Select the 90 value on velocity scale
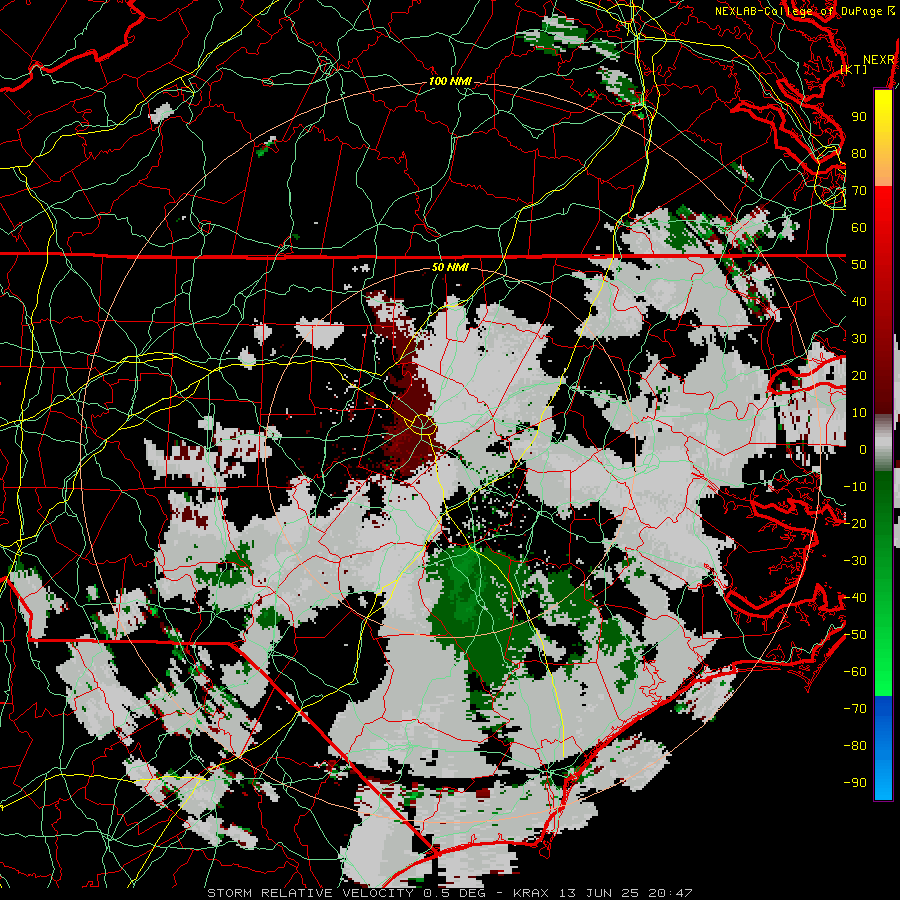 [x=859, y=117]
